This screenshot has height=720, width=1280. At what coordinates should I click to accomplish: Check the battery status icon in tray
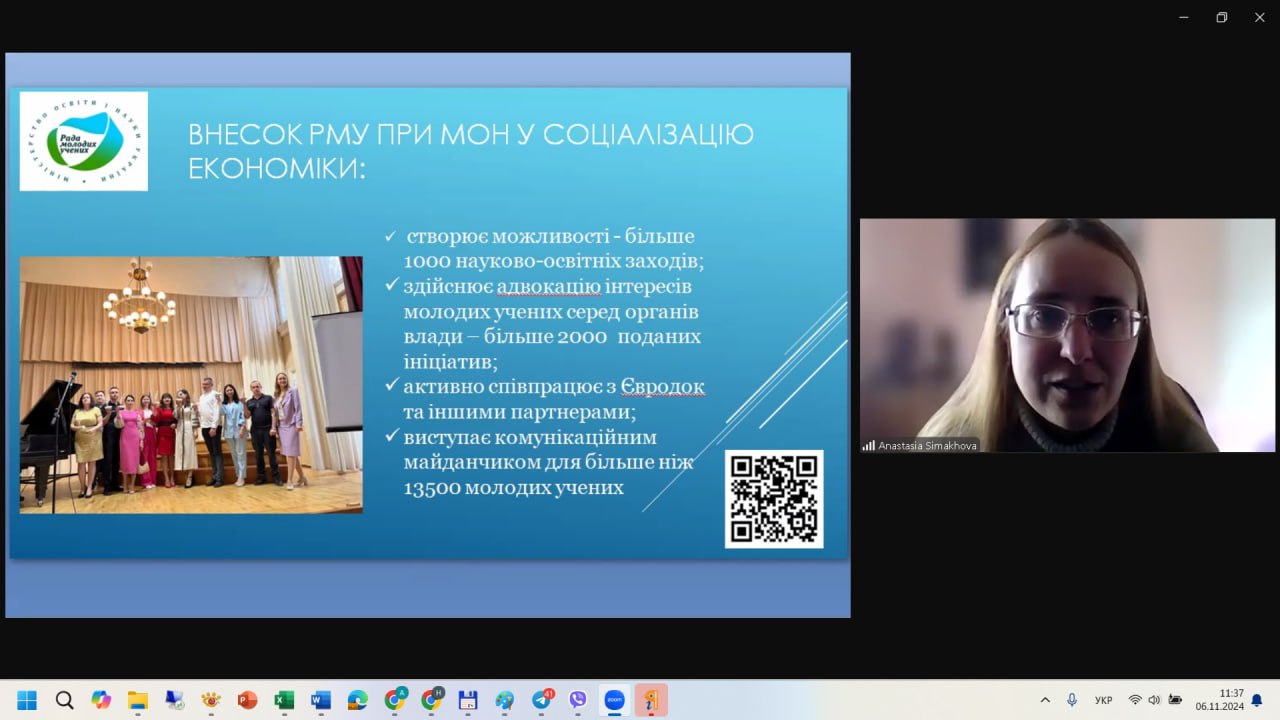(x=1175, y=700)
